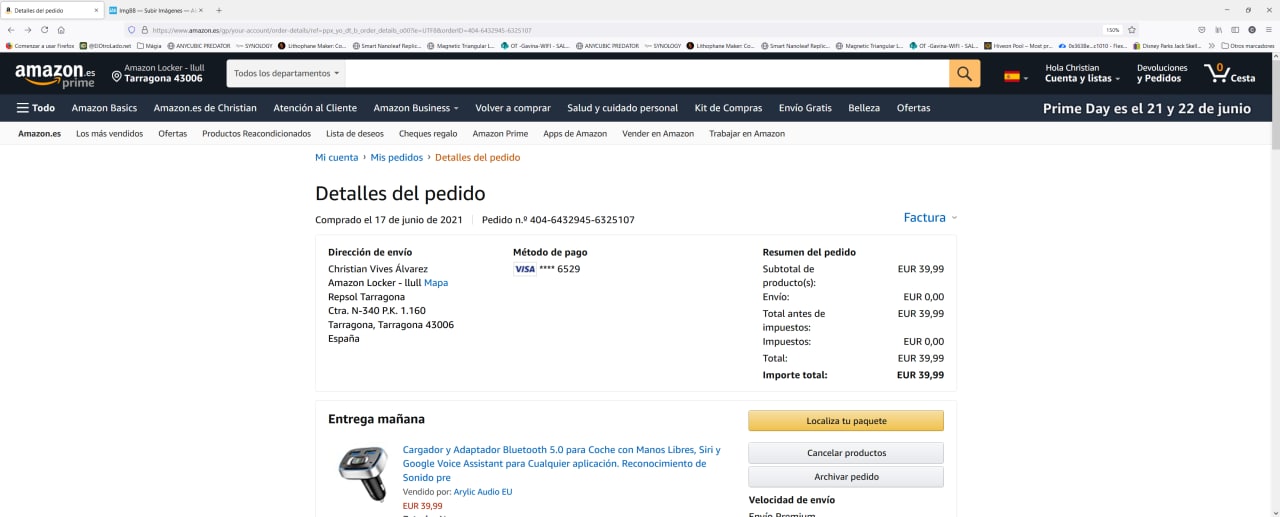Click the Pocket save icon
Viewport: 1280px width, 517px height.
tap(1202, 30)
